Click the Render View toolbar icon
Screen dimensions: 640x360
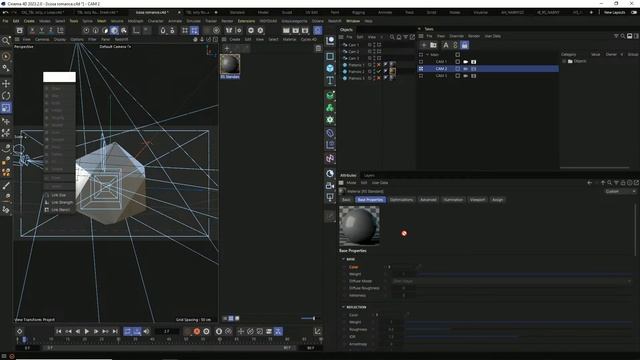(286, 30)
